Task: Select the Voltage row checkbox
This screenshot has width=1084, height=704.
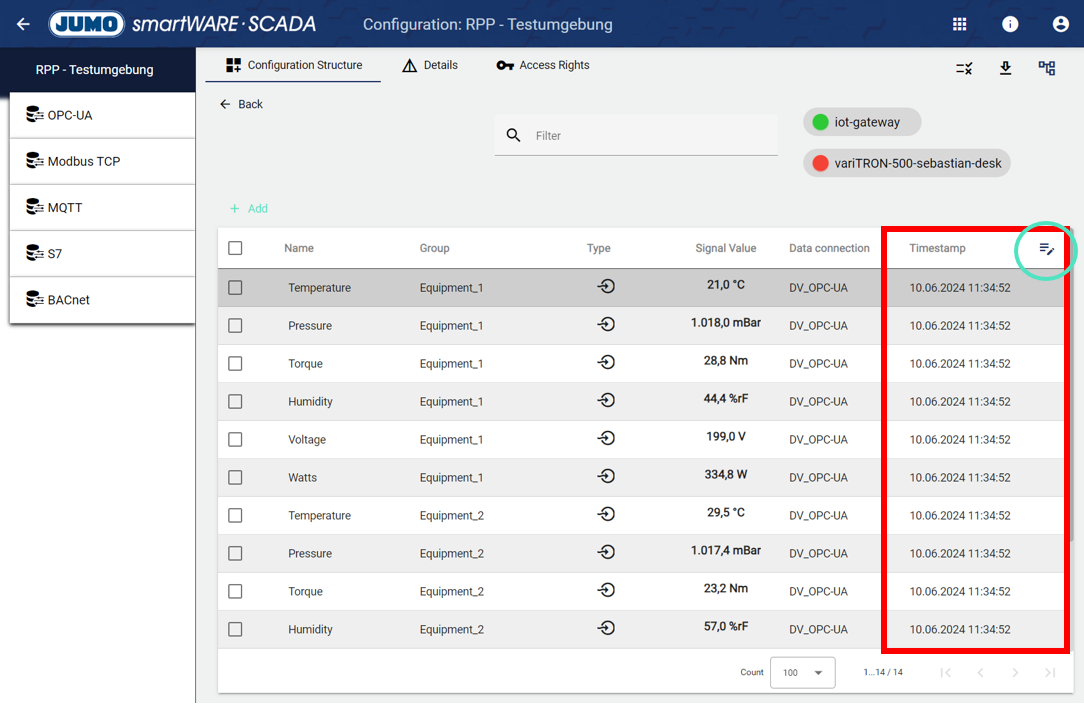Action: [x=235, y=440]
